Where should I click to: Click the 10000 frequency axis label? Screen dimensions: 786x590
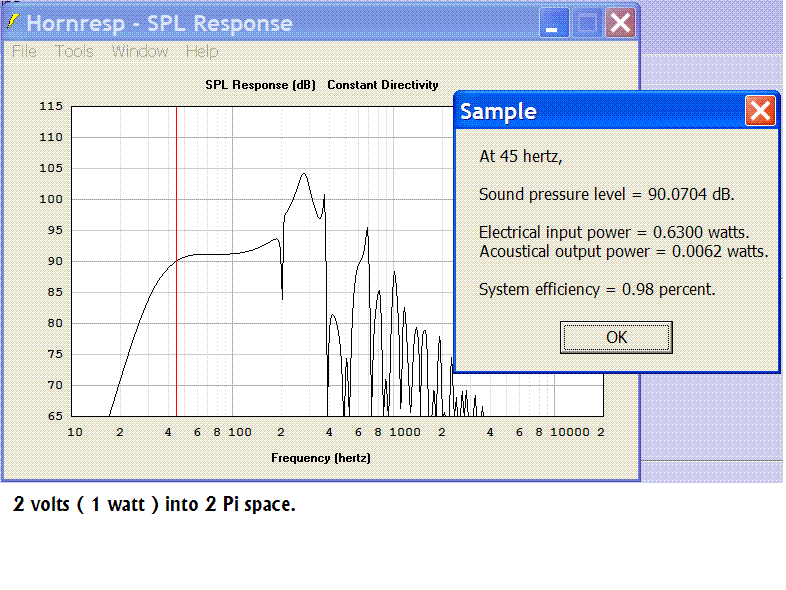click(x=569, y=432)
